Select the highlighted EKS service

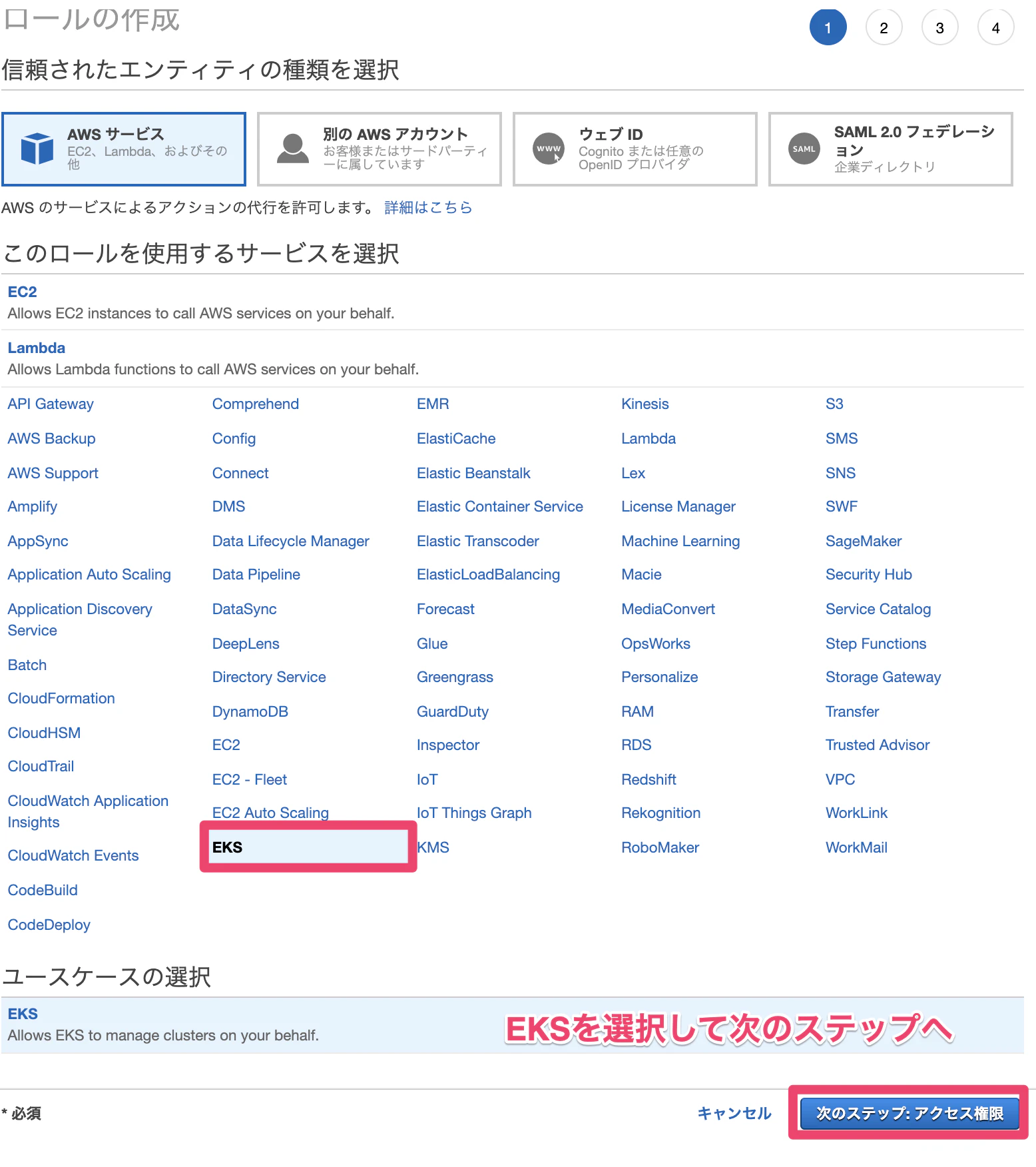[308, 847]
